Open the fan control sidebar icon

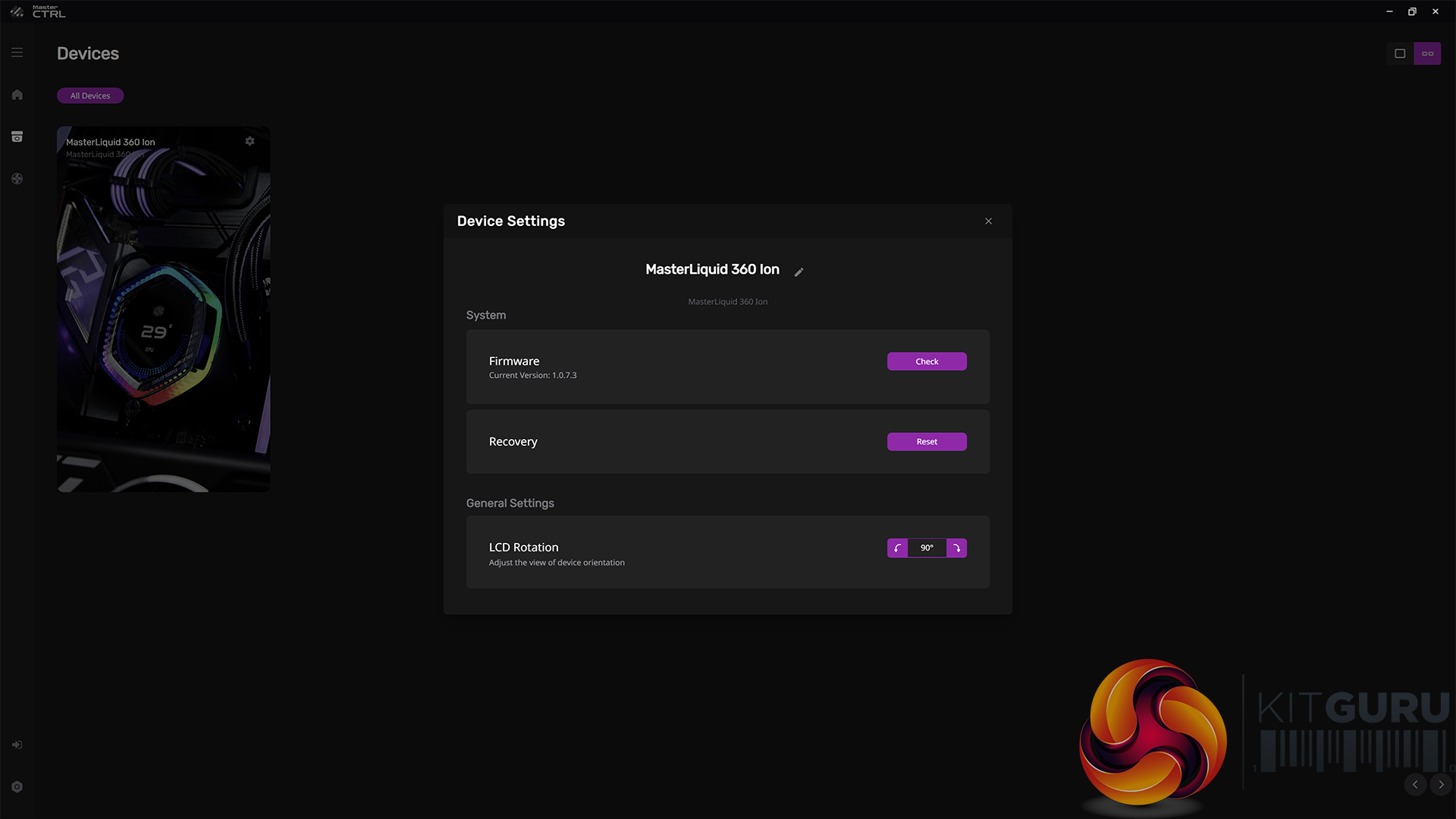[17, 179]
